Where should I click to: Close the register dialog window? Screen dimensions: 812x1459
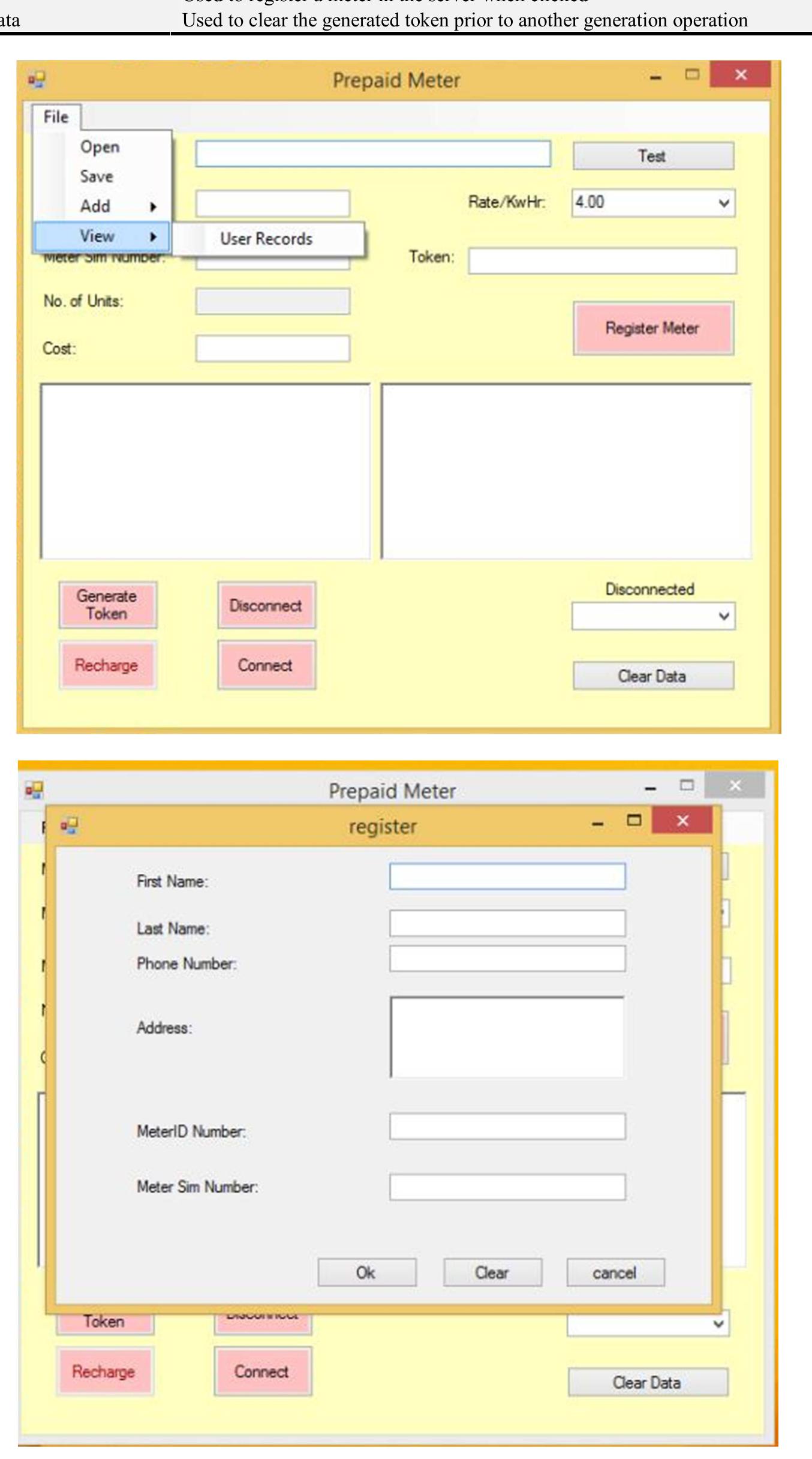682,821
